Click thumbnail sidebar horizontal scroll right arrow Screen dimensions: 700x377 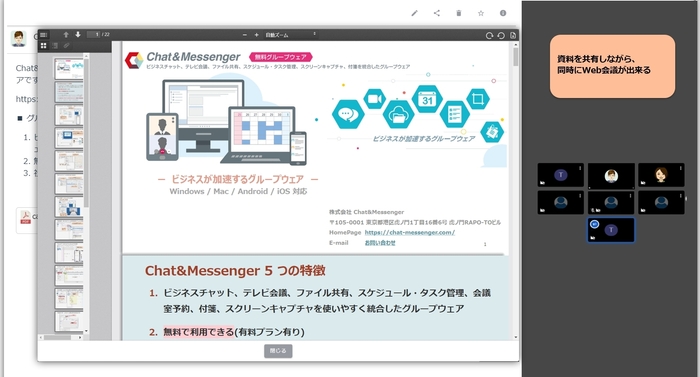tap(80, 337)
